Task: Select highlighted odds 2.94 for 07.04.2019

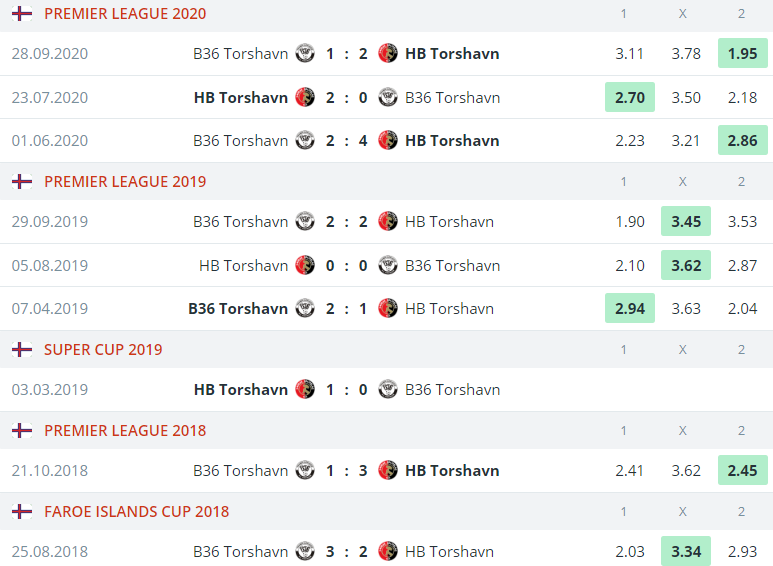Action: click(630, 309)
